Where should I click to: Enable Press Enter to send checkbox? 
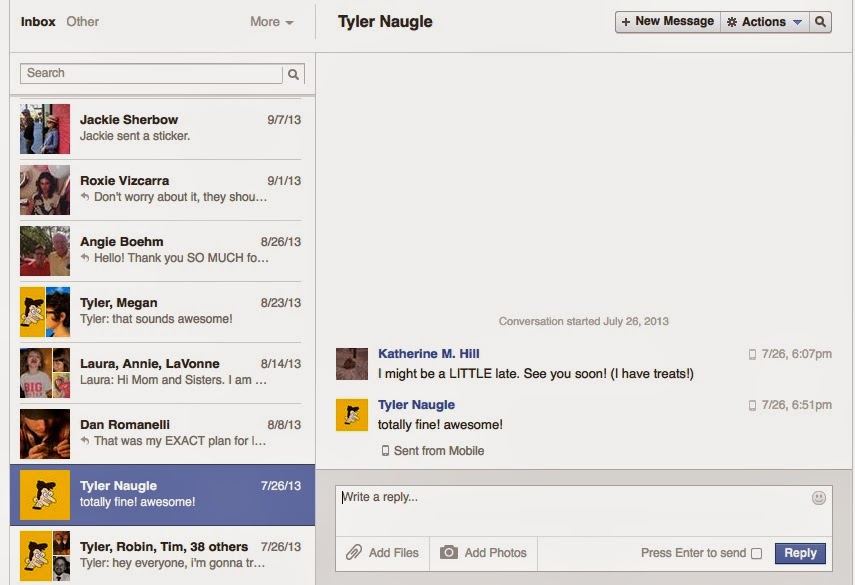pyautogui.click(x=756, y=553)
